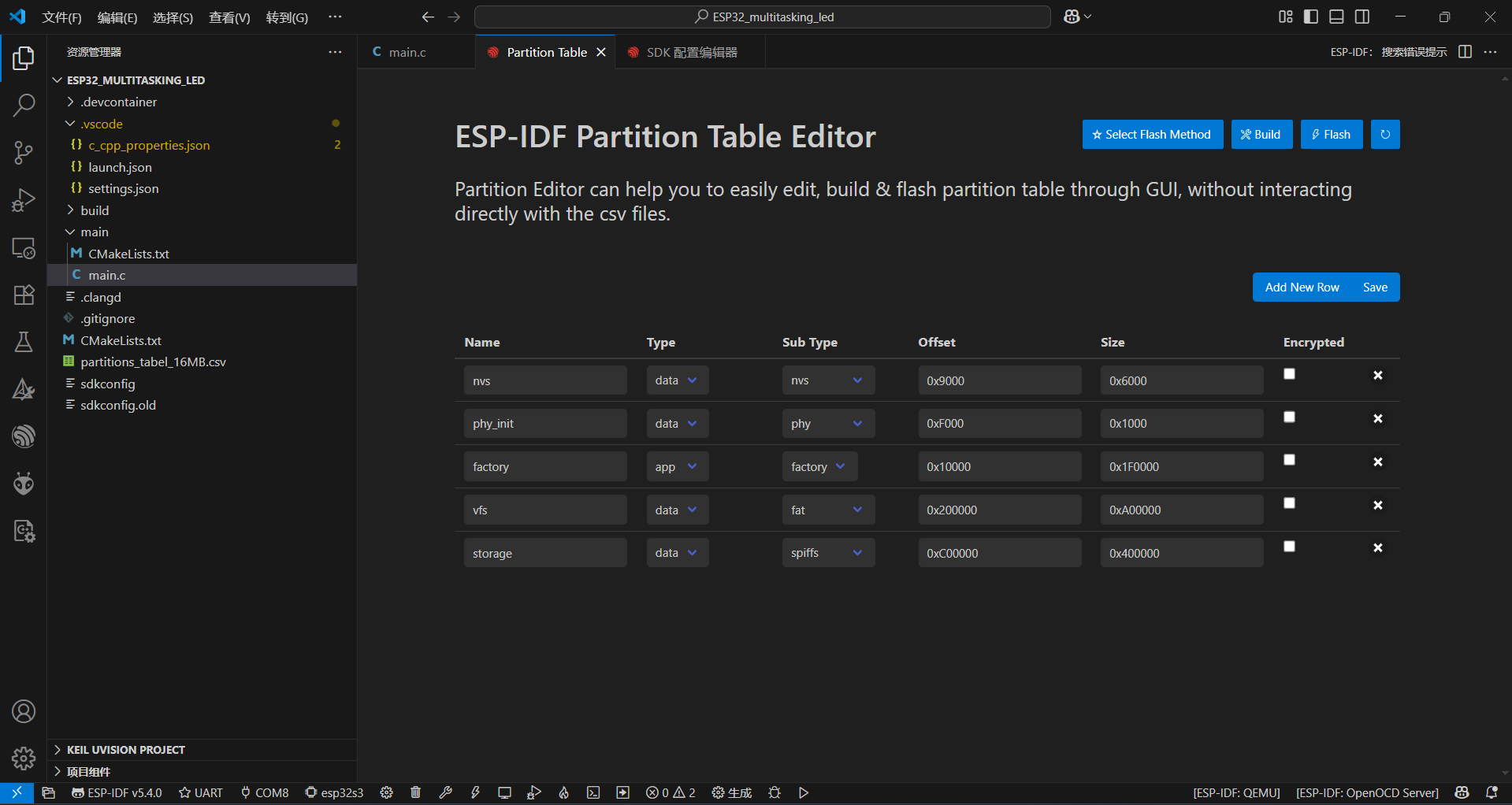Open Sub Type dropdown for storage row
The height and width of the screenshot is (805, 1512).
tap(827, 553)
